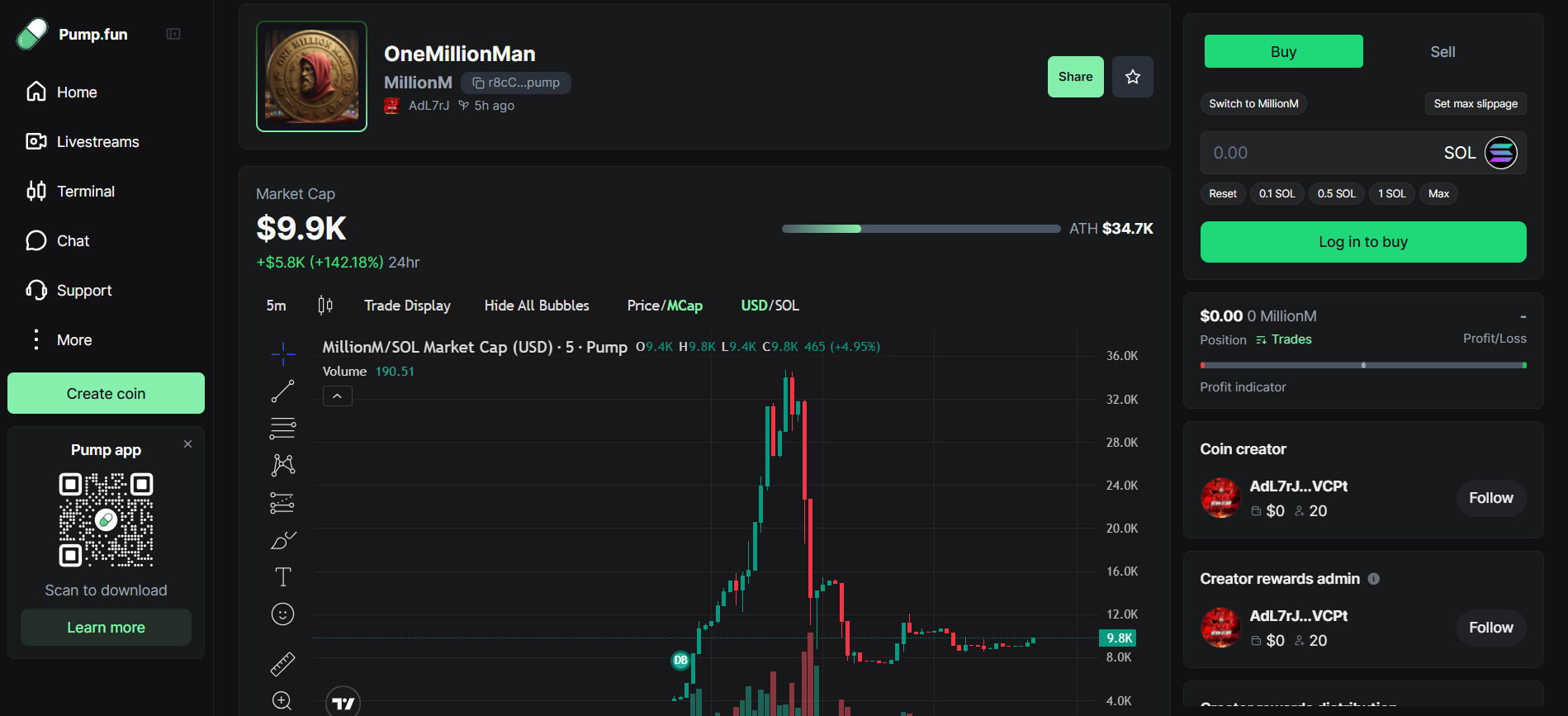Select the projection/forecast tool

click(282, 502)
